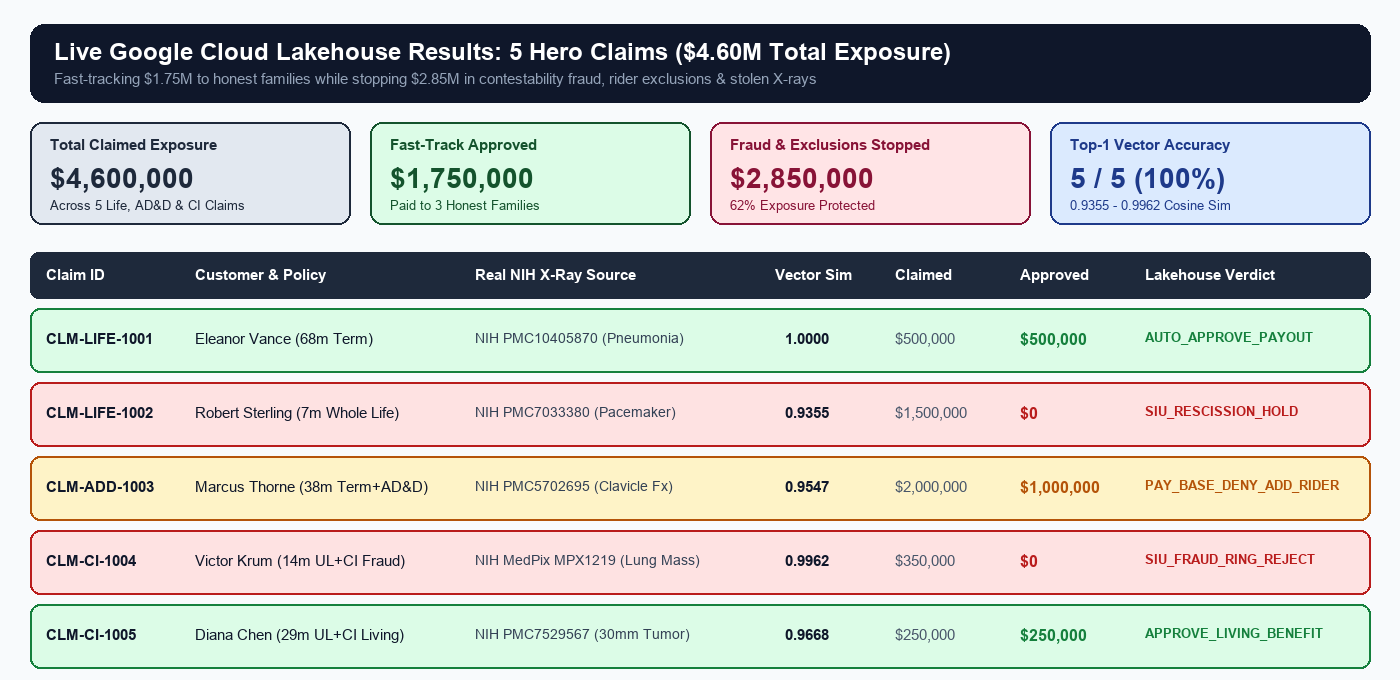Click vector similarity 1.0000
1400x680 pixels.
(x=807, y=339)
